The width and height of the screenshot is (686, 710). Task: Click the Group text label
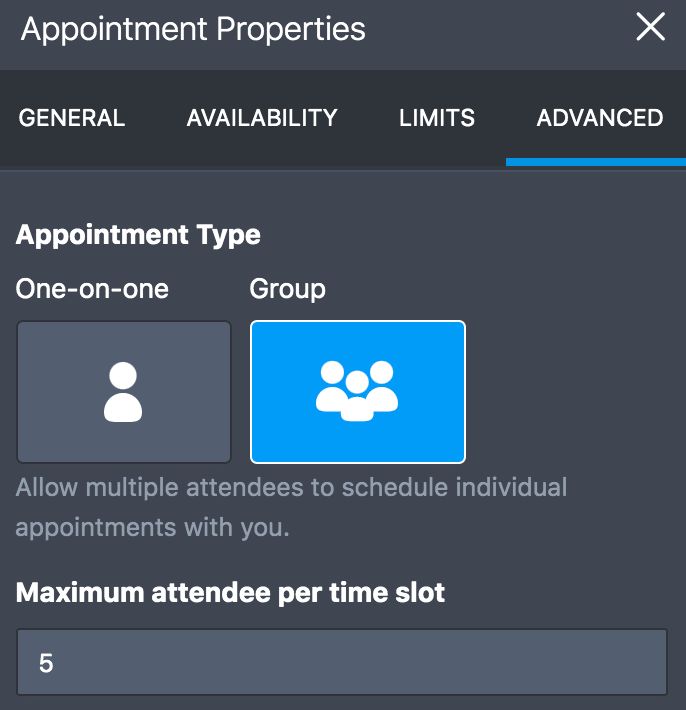[287, 290]
